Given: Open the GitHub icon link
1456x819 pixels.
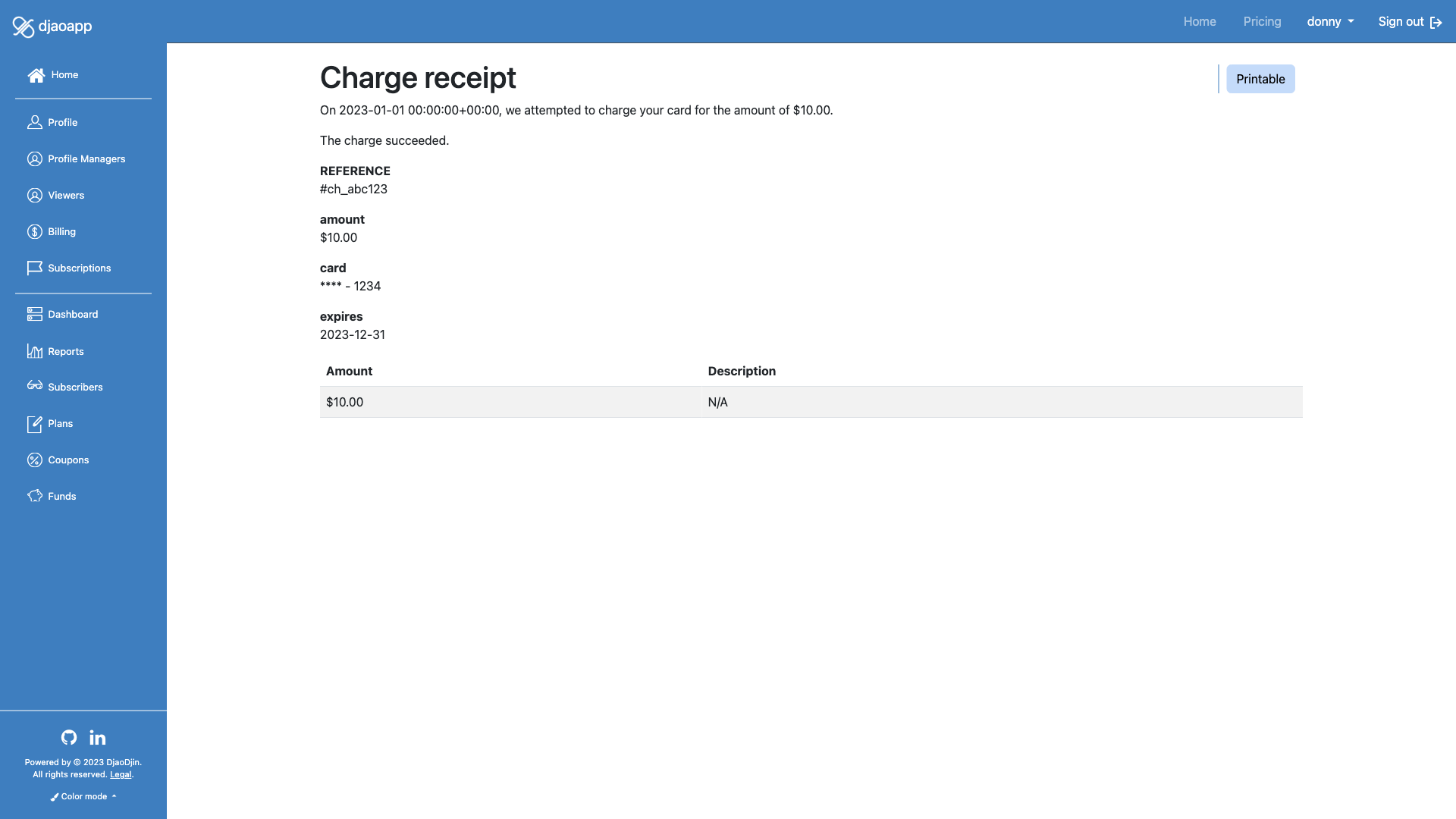Looking at the screenshot, I should pos(69,737).
